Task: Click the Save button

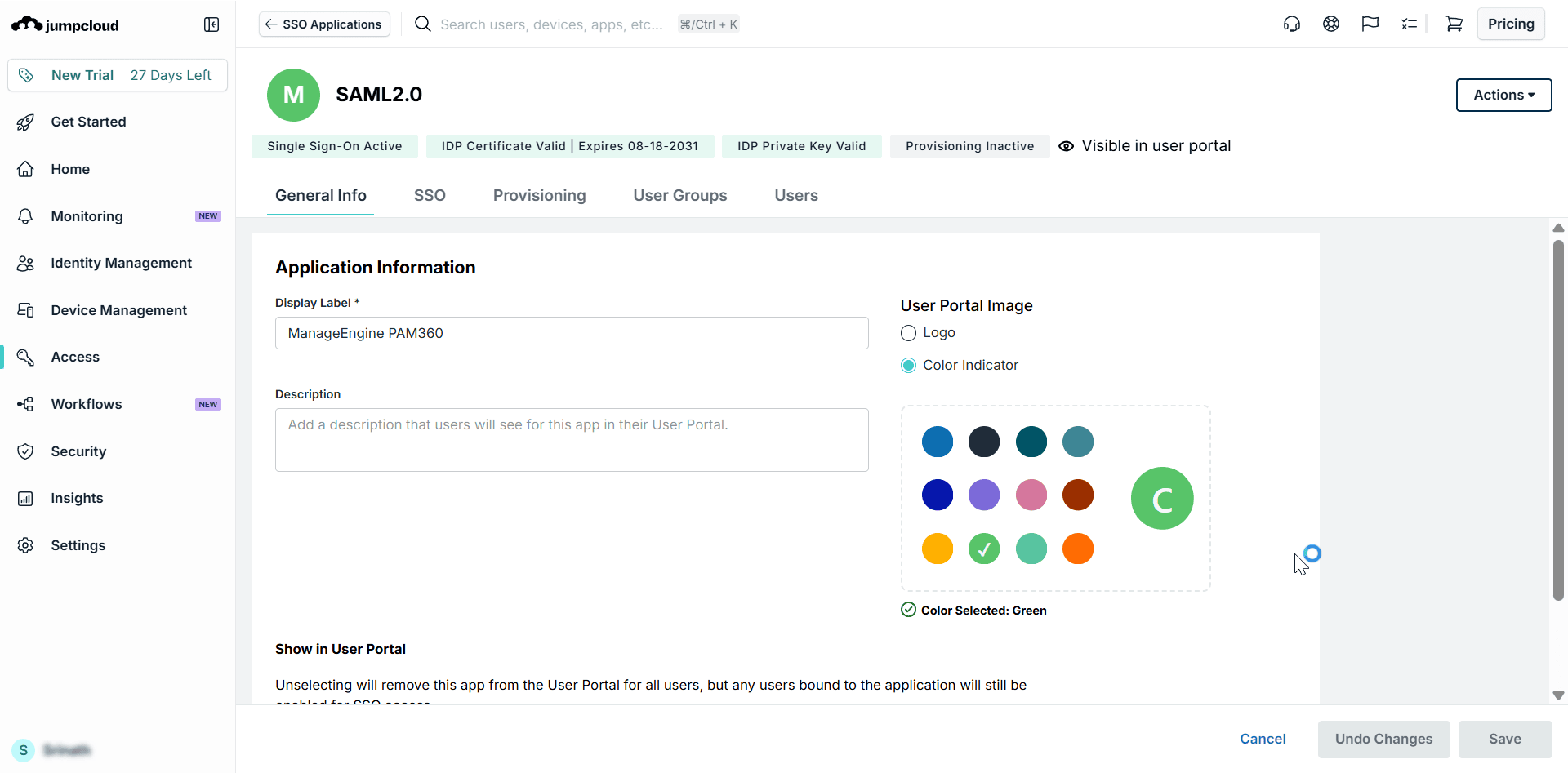Action: tap(1505, 739)
